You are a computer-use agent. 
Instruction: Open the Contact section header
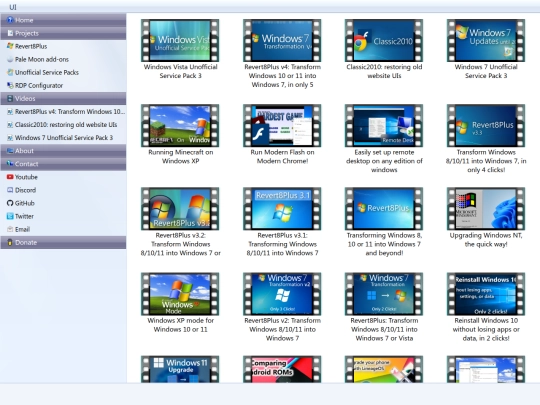tap(63, 164)
